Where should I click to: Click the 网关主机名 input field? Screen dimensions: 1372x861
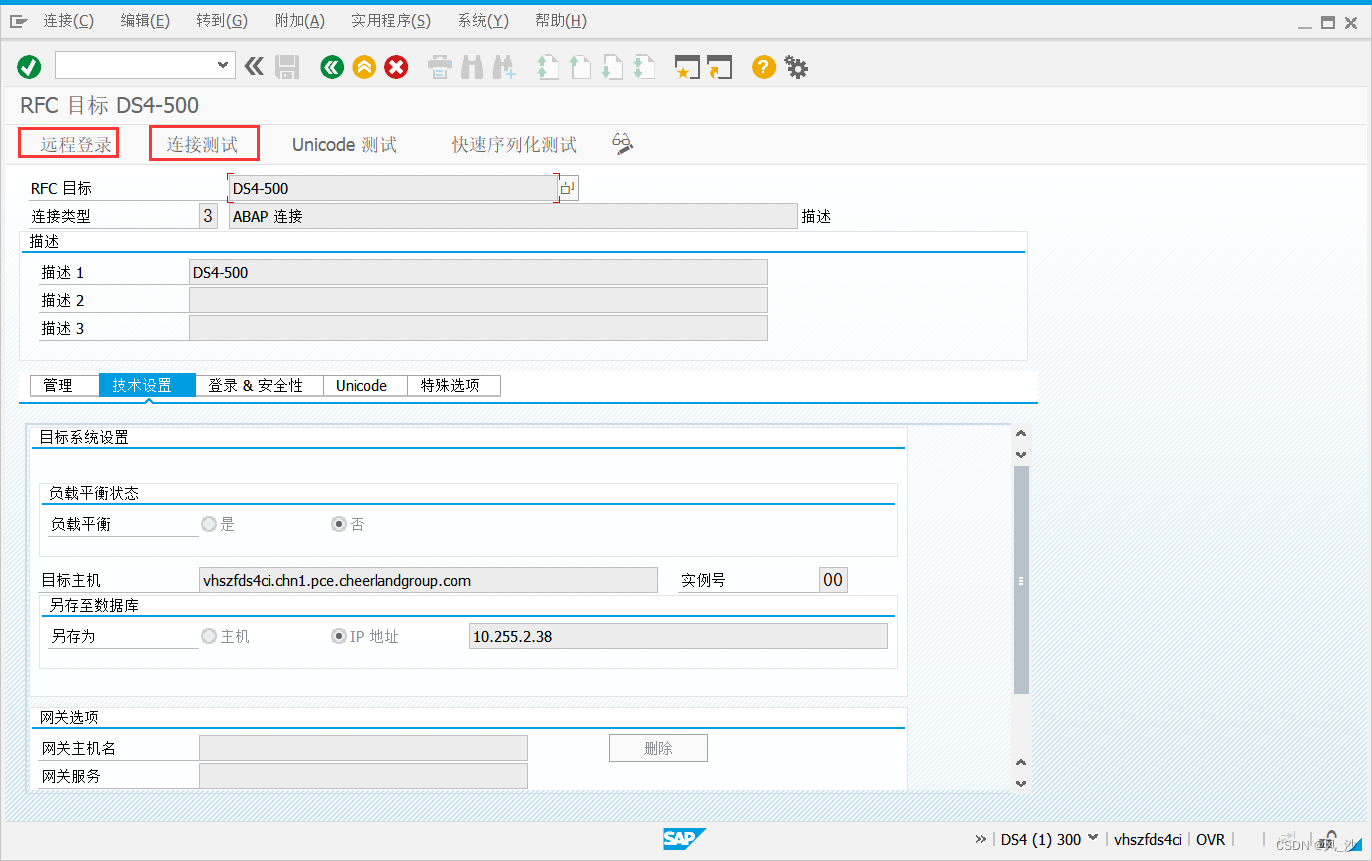[363, 748]
